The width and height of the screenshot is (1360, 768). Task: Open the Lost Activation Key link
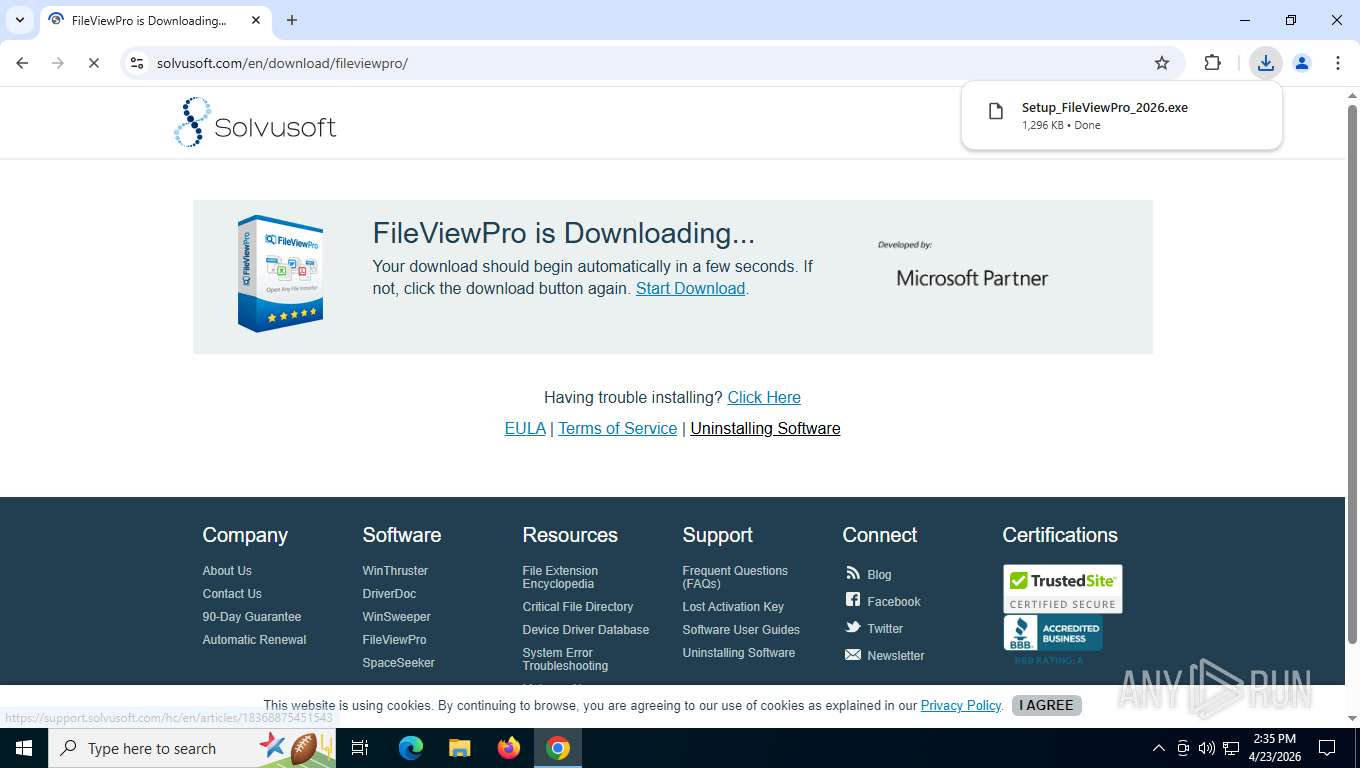pos(733,607)
